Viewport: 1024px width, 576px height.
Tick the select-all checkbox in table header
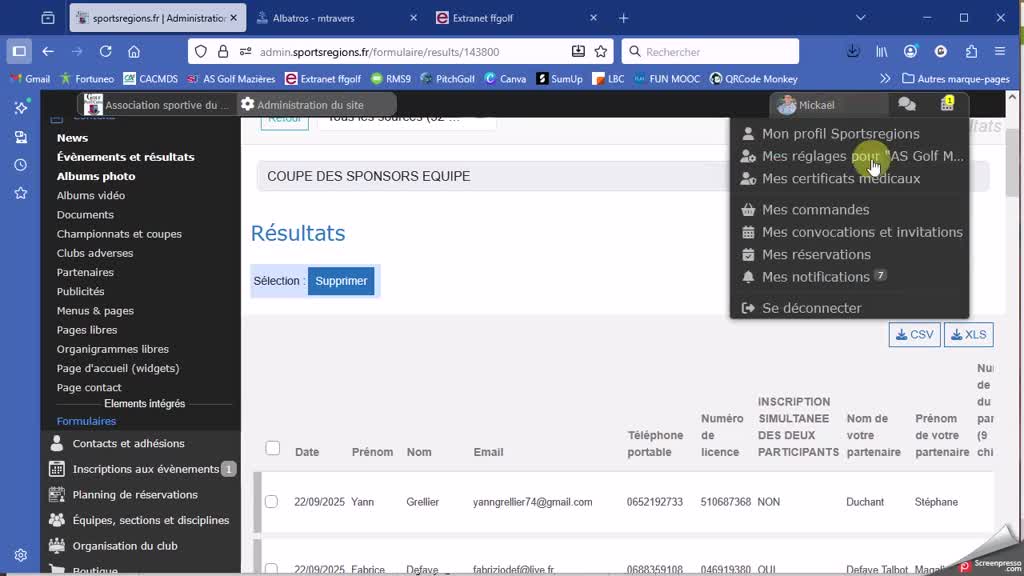pyautogui.click(x=272, y=448)
